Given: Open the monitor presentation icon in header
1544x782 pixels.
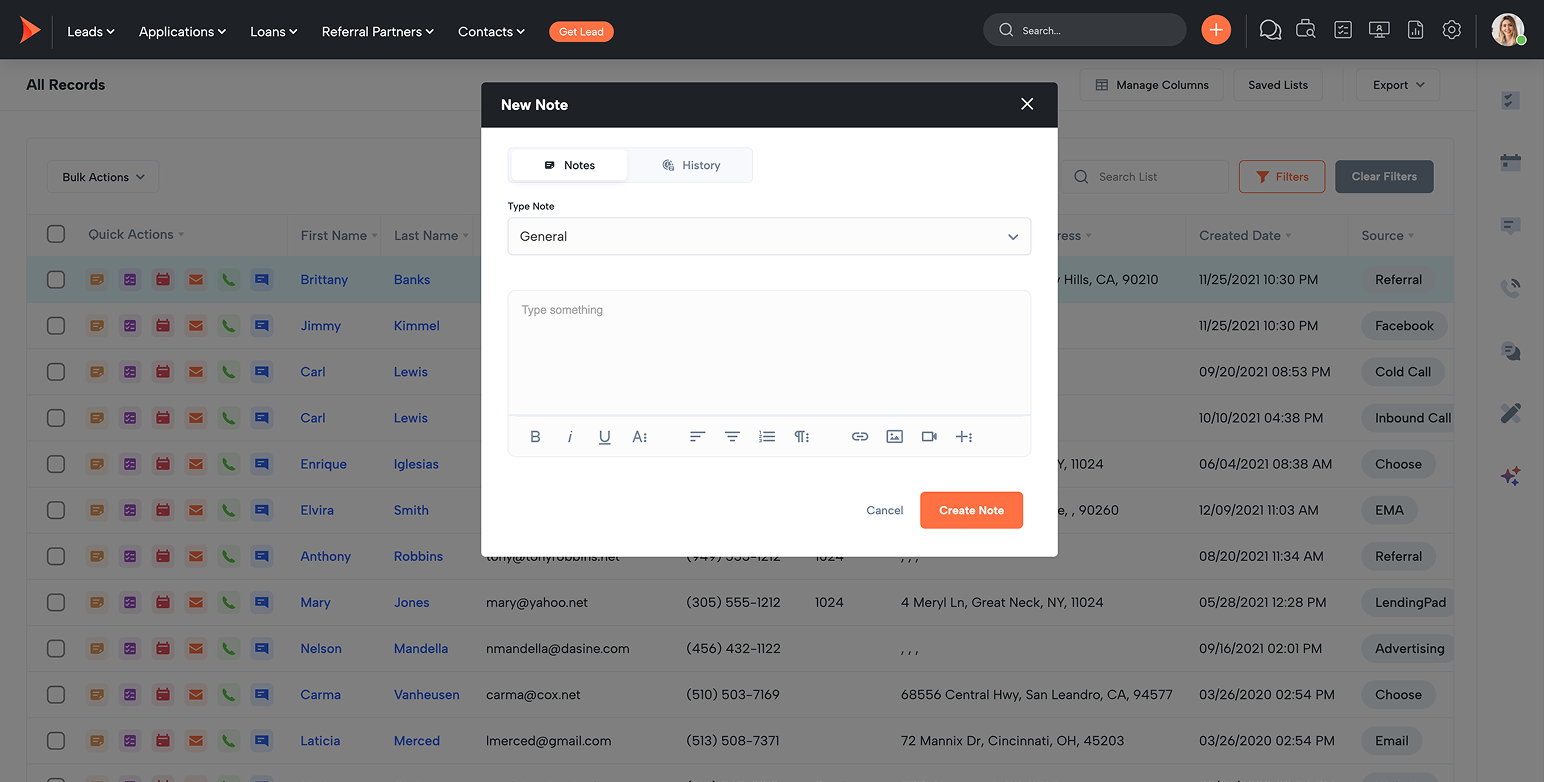Looking at the screenshot, I should click(1379, 30).
